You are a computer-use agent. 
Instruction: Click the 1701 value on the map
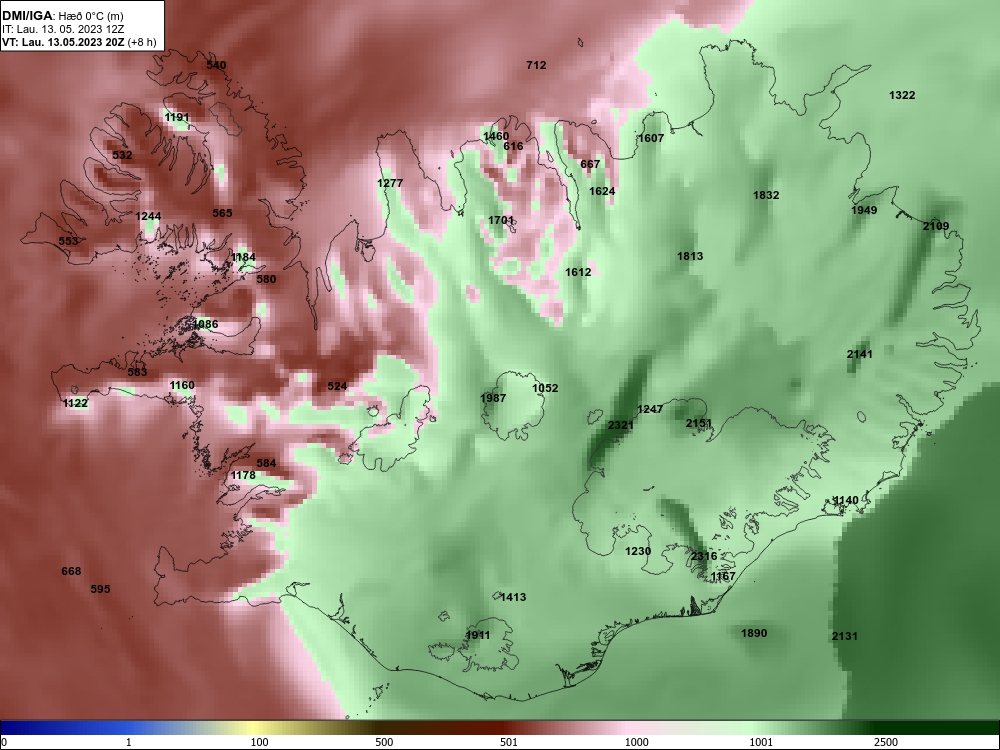tap(501, 220)
